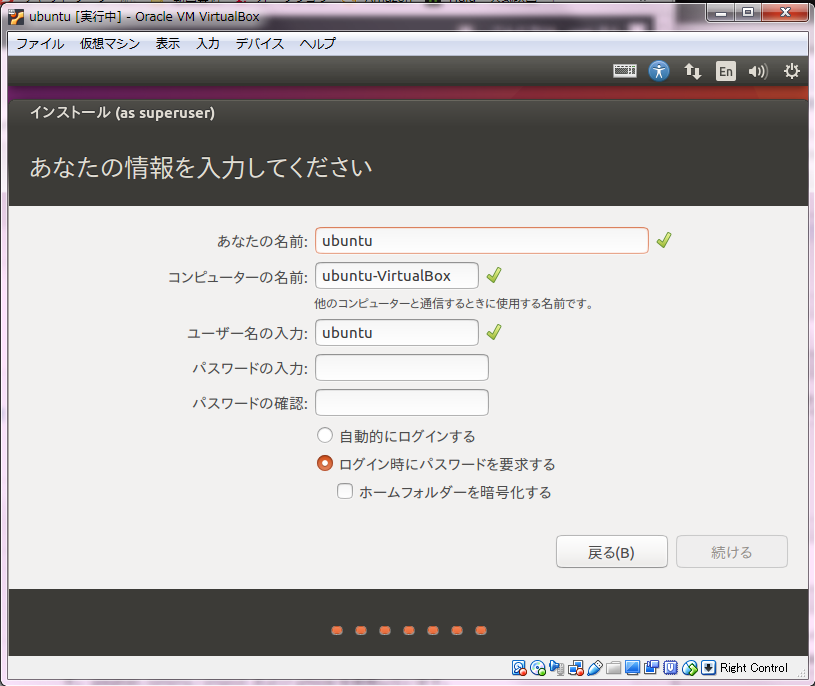The image size is (815, 686).
Task: Open the En input language dropdown
Action: point(725,71)
